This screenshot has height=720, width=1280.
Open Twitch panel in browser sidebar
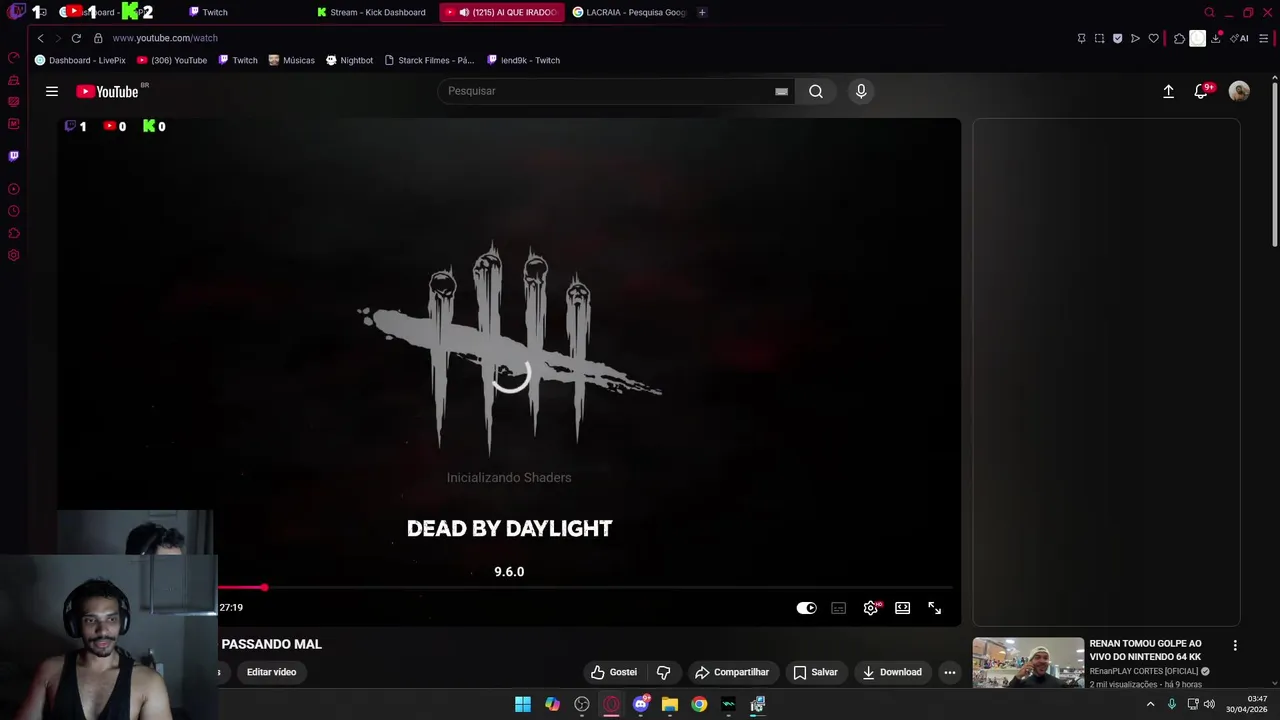tap(13, 156)
